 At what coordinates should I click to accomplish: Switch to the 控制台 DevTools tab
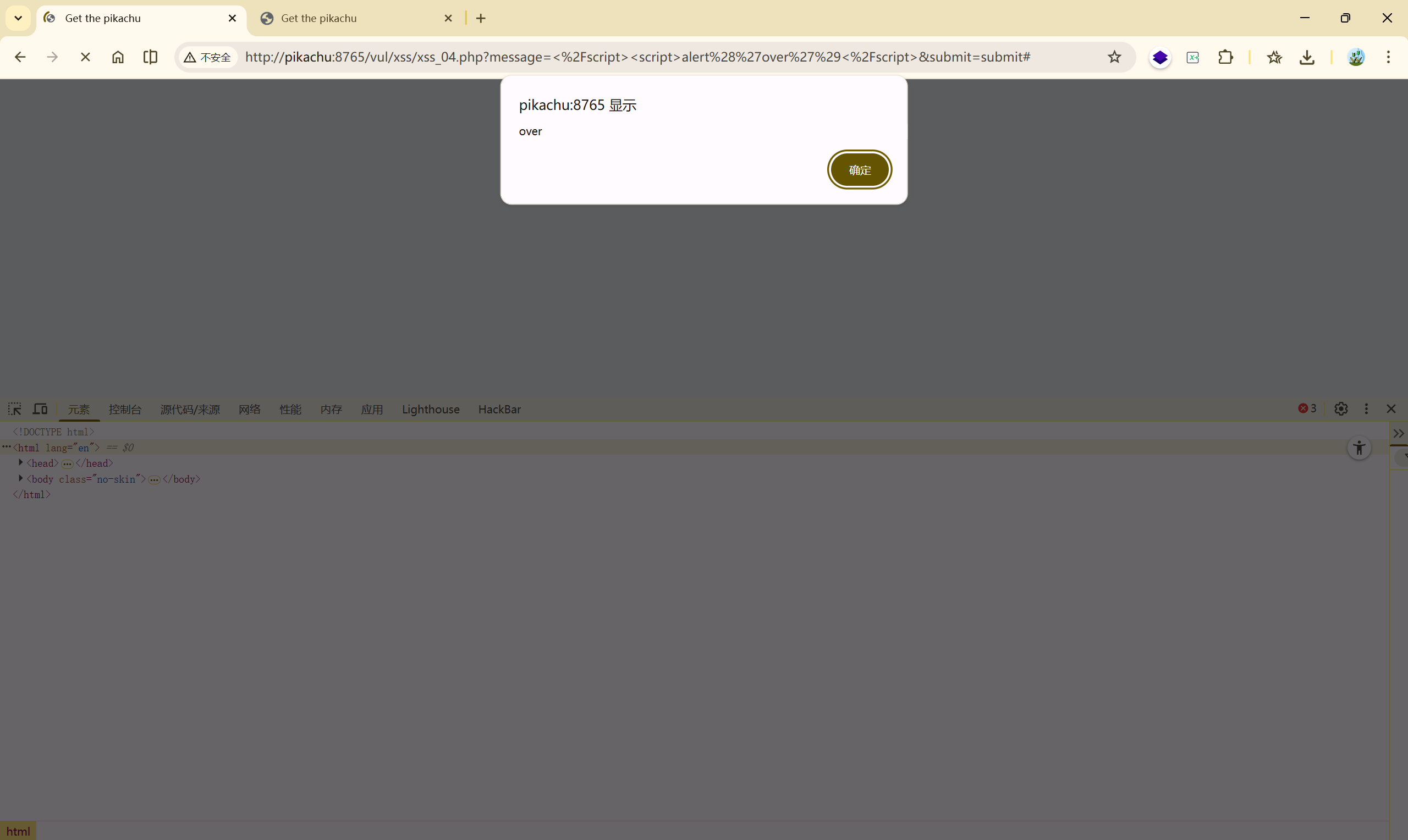pos(124,409)
